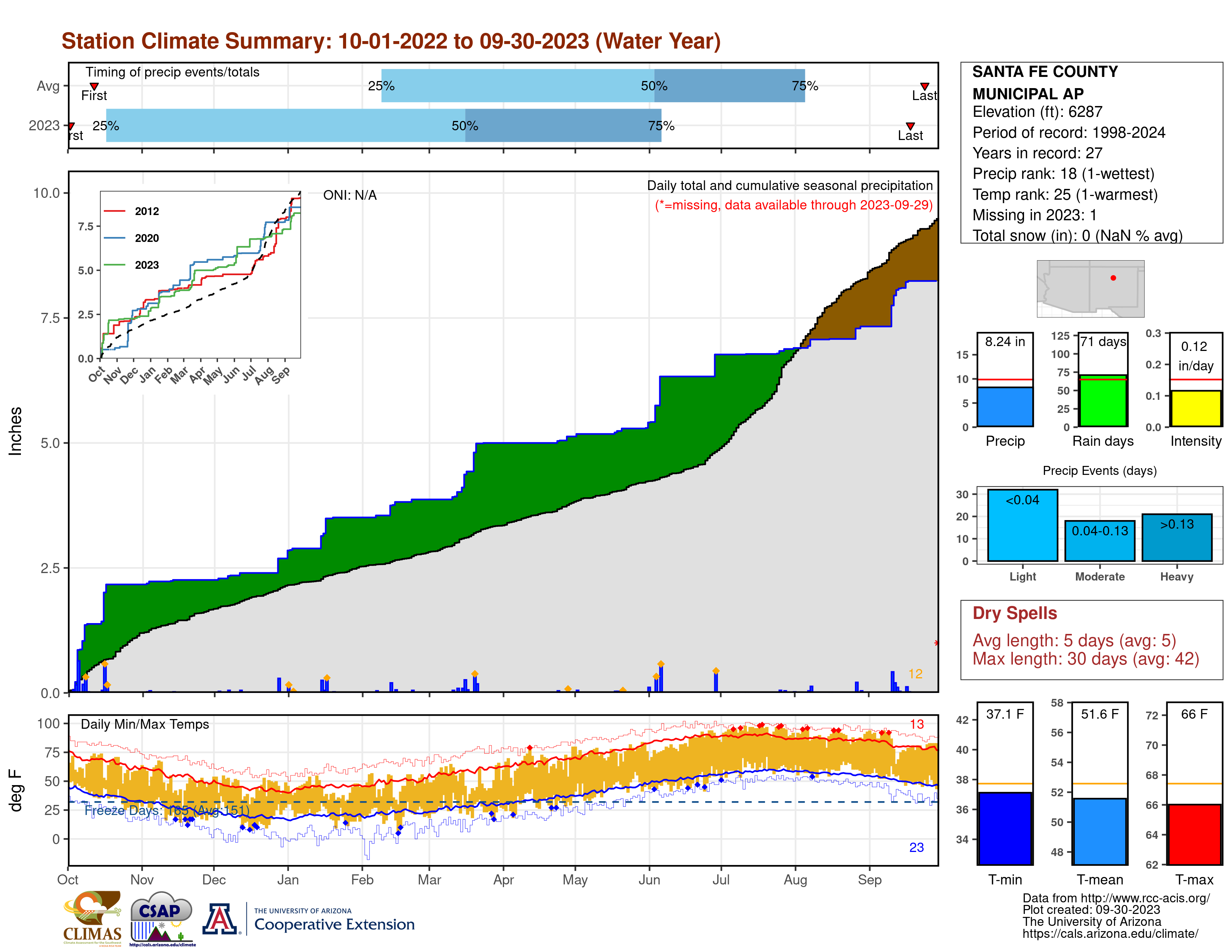
Task: Click the ONI: N/A label
Action: pos(350,195)
